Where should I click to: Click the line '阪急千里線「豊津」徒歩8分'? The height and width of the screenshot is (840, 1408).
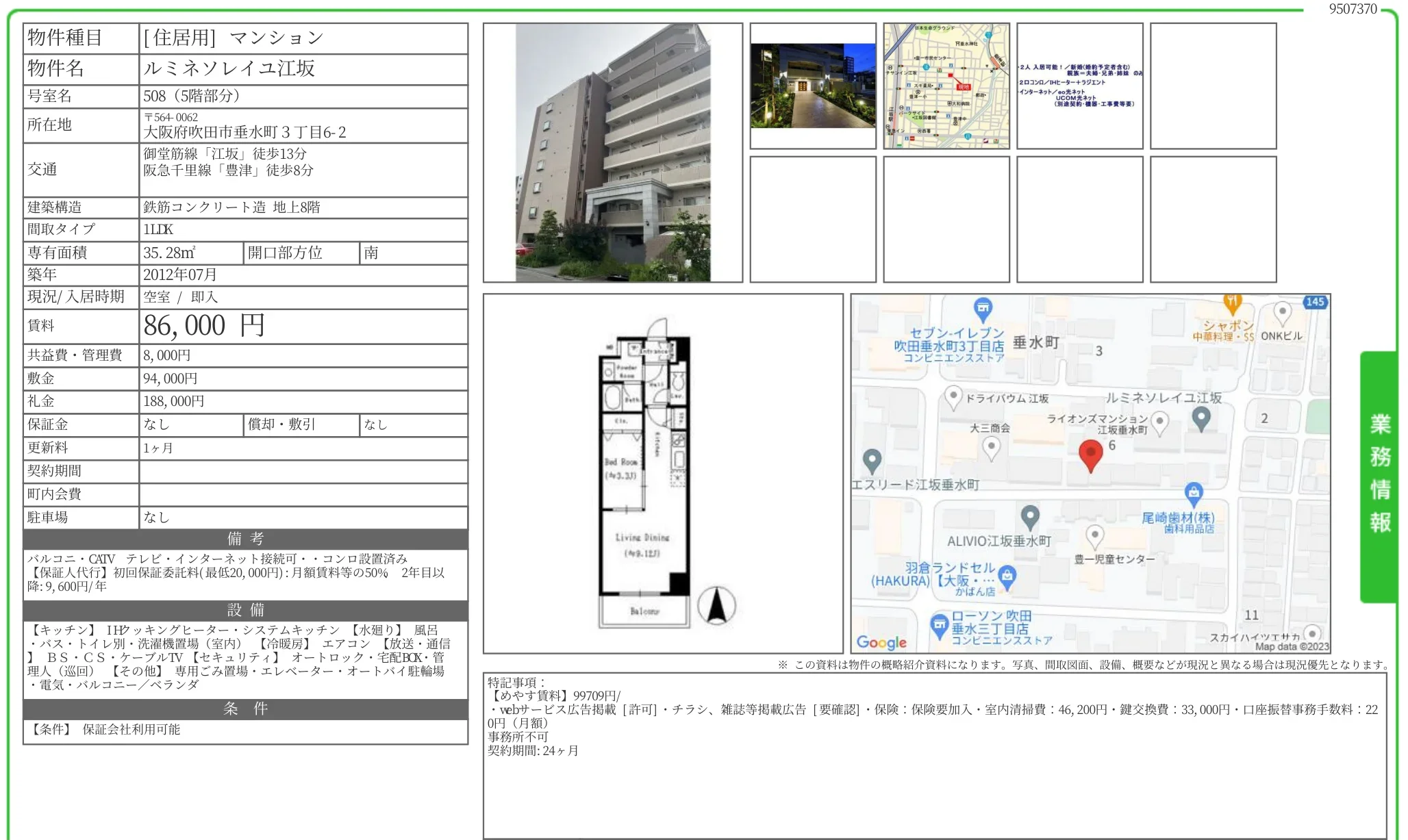pyautogui.click(x=228, y=170)
